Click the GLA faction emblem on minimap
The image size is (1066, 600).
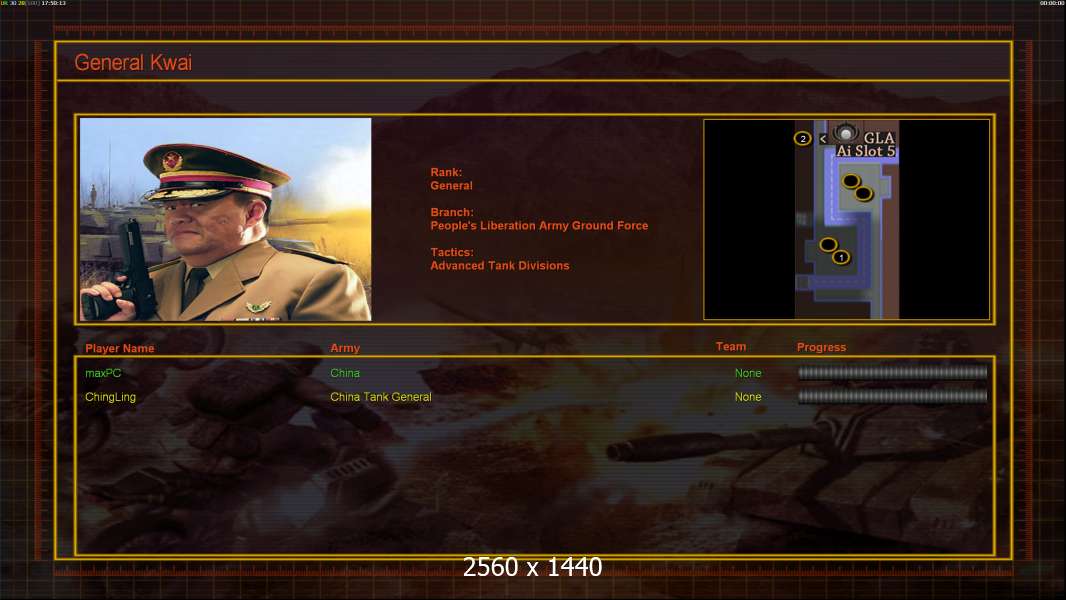845,133
